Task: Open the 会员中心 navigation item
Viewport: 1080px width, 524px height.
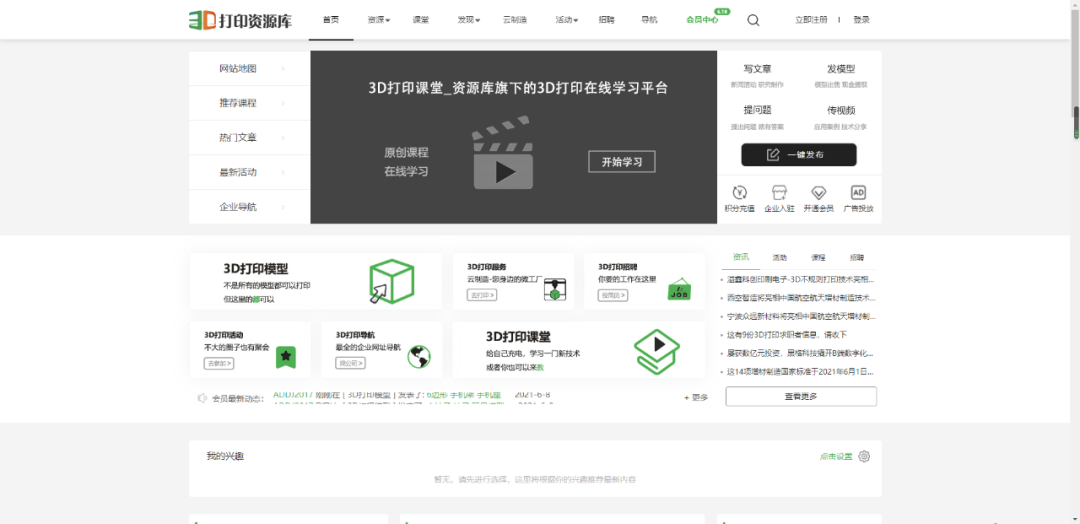Action: pos(702,20)
